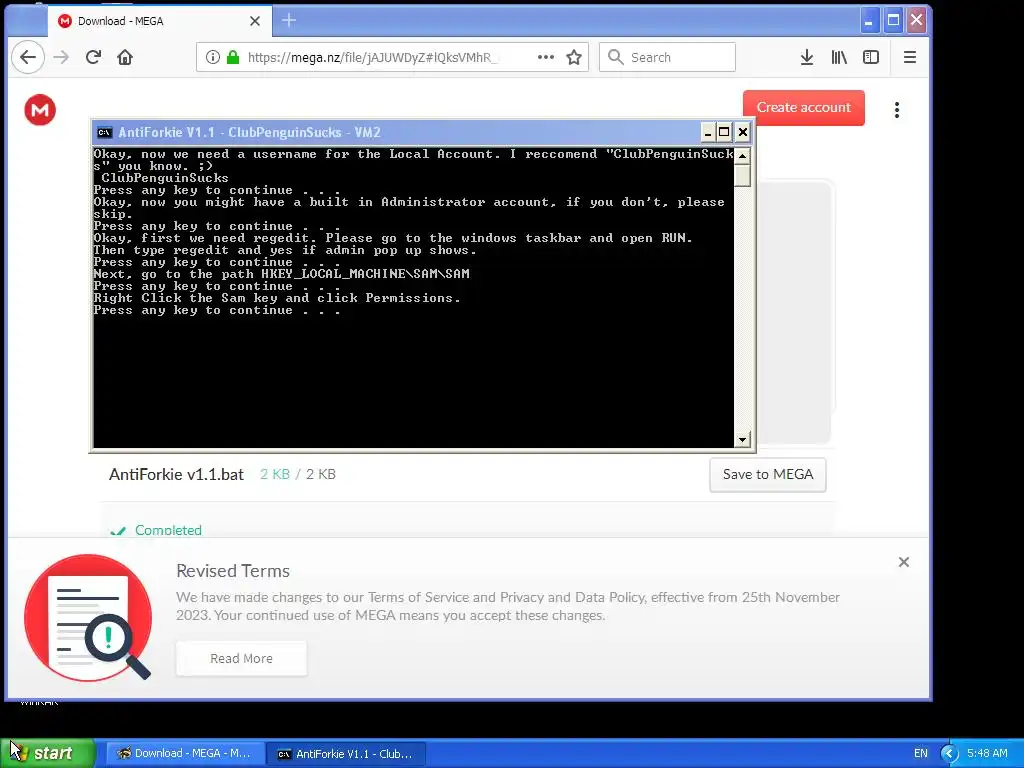Open the Firefox library icon
Screen dimensions: 1024x768
click(839, 57)
